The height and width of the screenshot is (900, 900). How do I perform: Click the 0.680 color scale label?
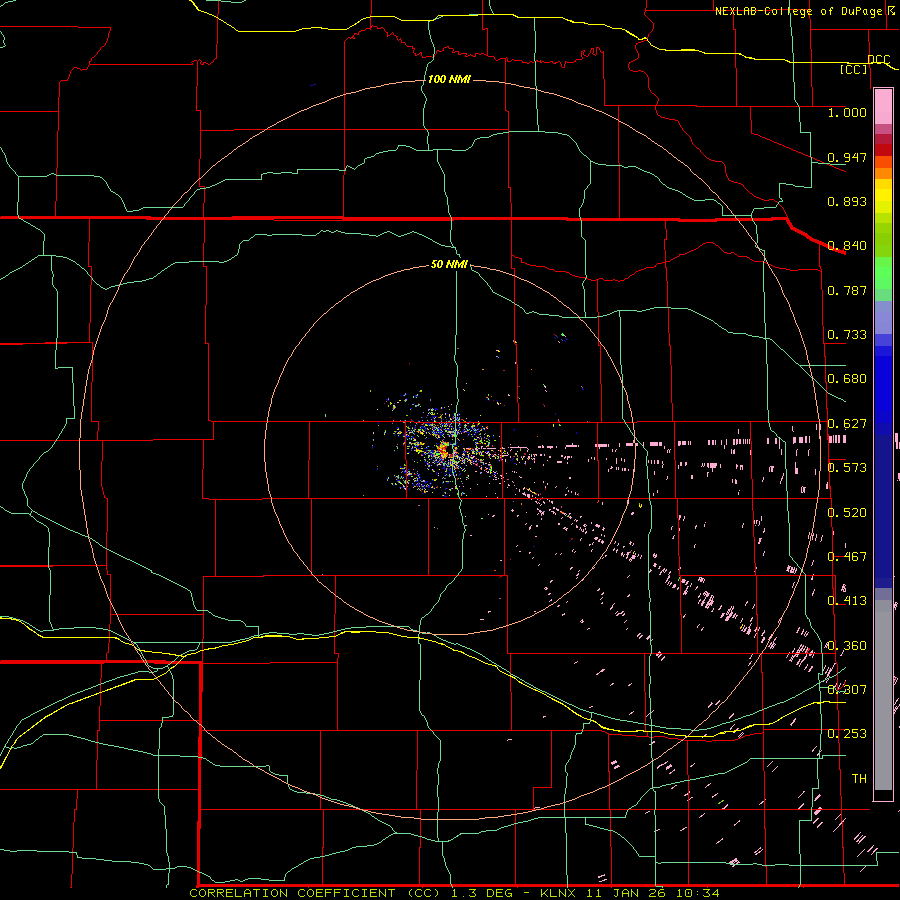[x=847, y=379]
